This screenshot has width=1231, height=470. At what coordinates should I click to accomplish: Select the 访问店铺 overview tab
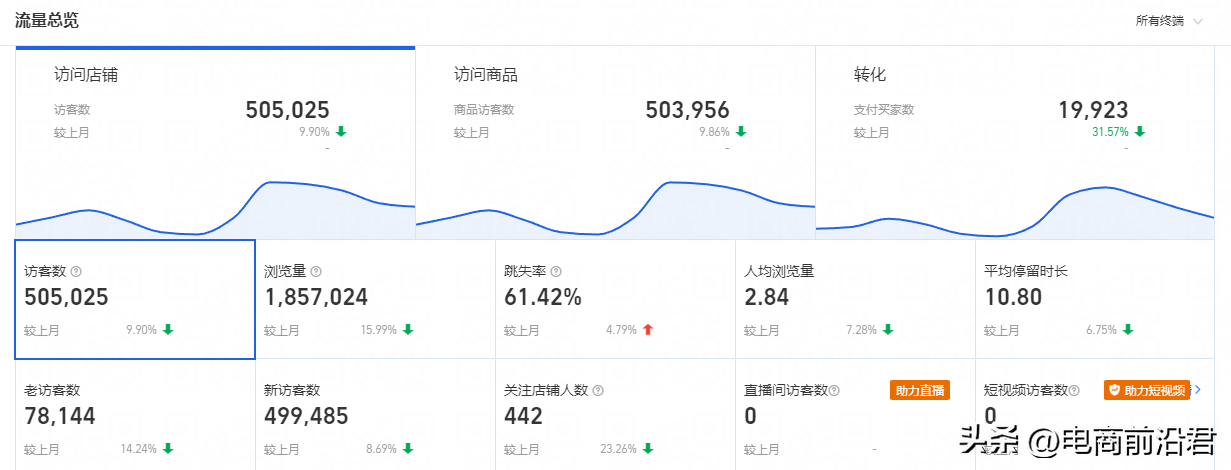[x=215, y=142]
